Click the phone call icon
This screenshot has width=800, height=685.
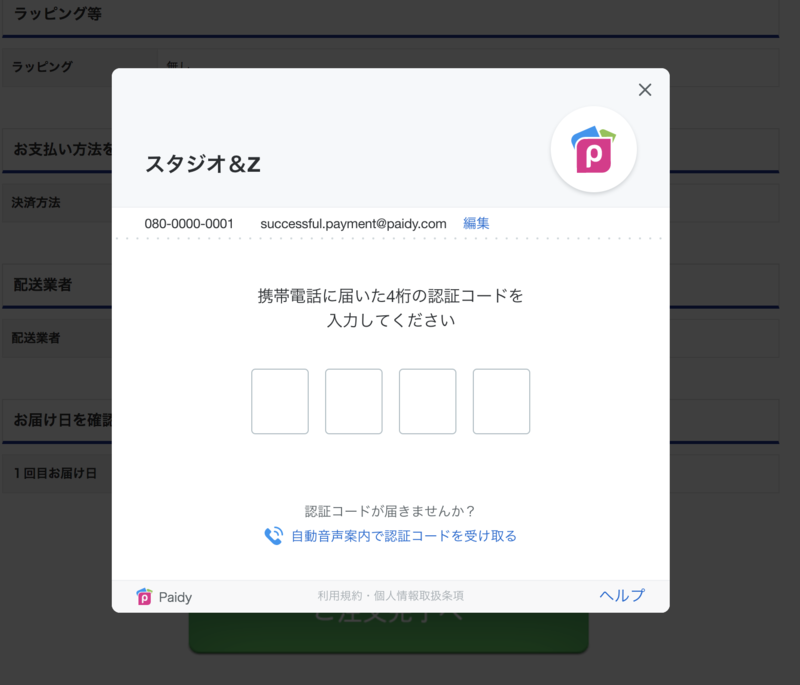[273, 536]
